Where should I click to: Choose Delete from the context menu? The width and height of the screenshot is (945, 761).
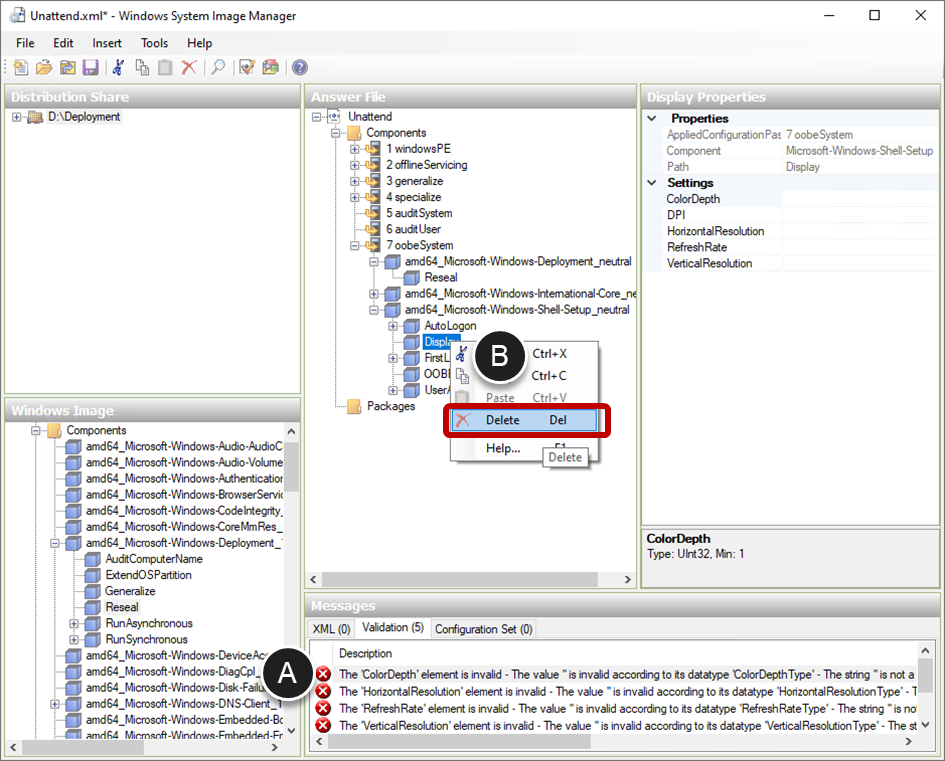pyautogui.click(x=503, y=420)
